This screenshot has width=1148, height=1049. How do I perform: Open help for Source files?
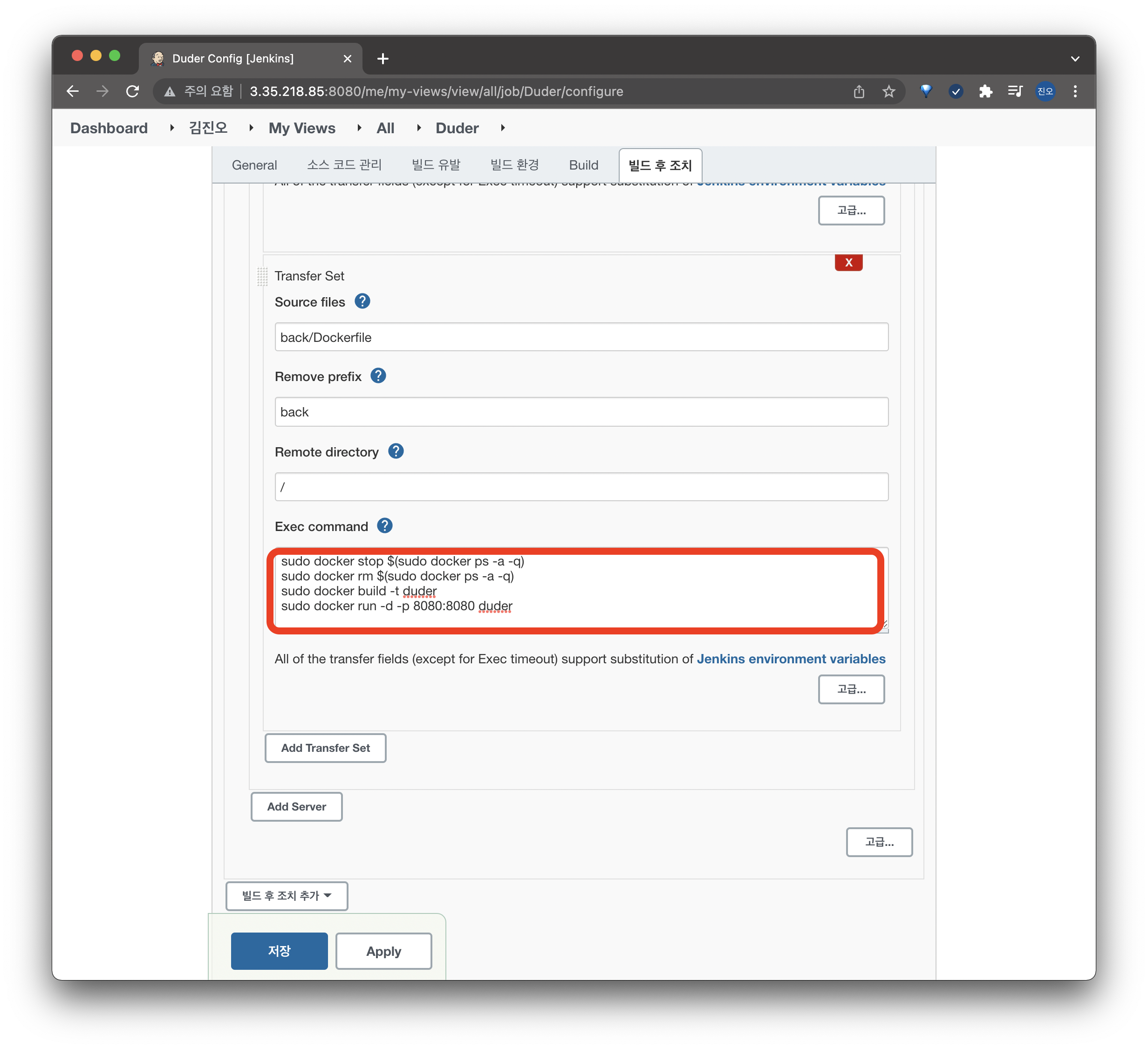(x=362, y=301)
